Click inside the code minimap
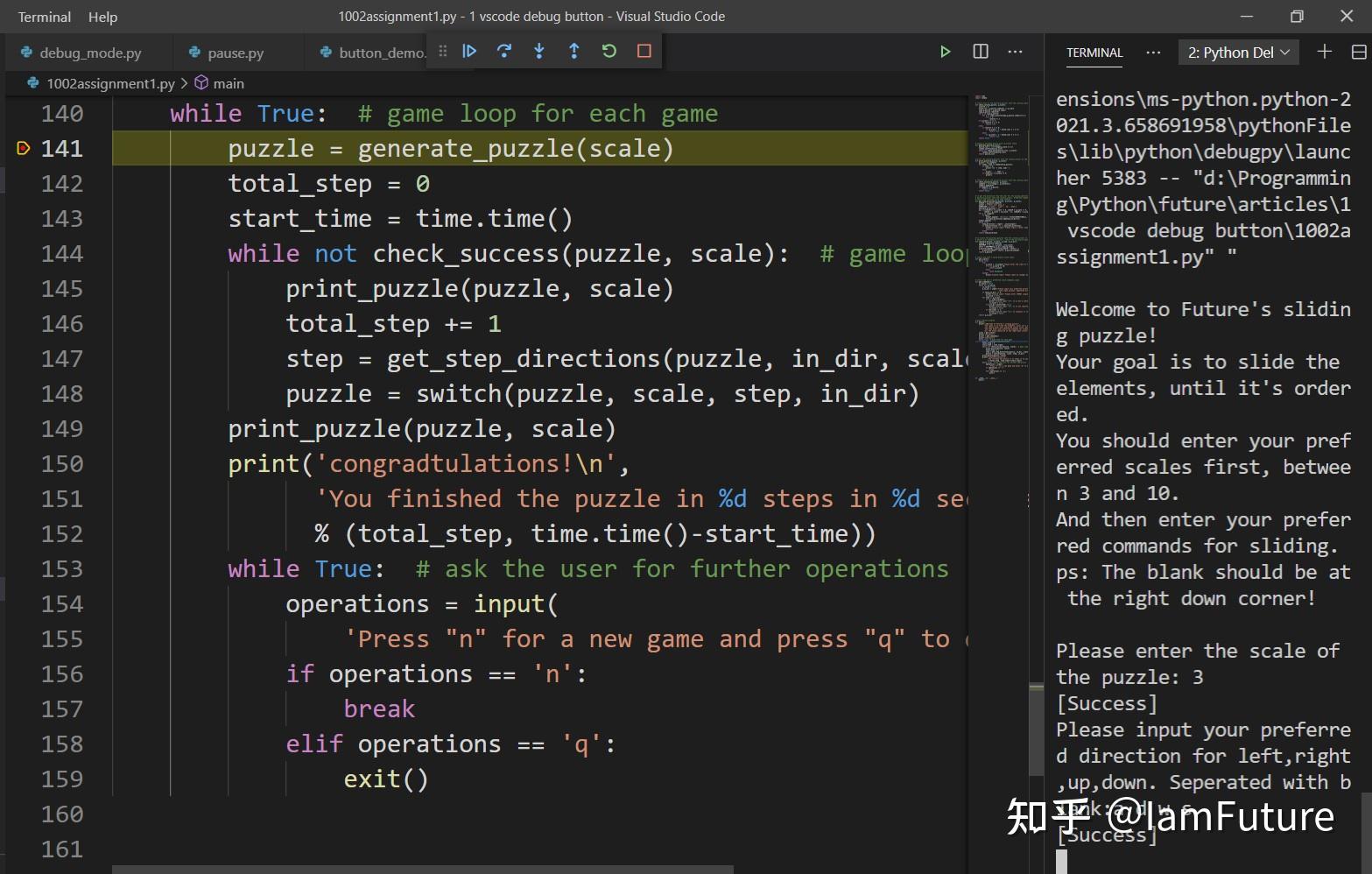Viewport: 1372px width, 874px height. (1003, 263)
